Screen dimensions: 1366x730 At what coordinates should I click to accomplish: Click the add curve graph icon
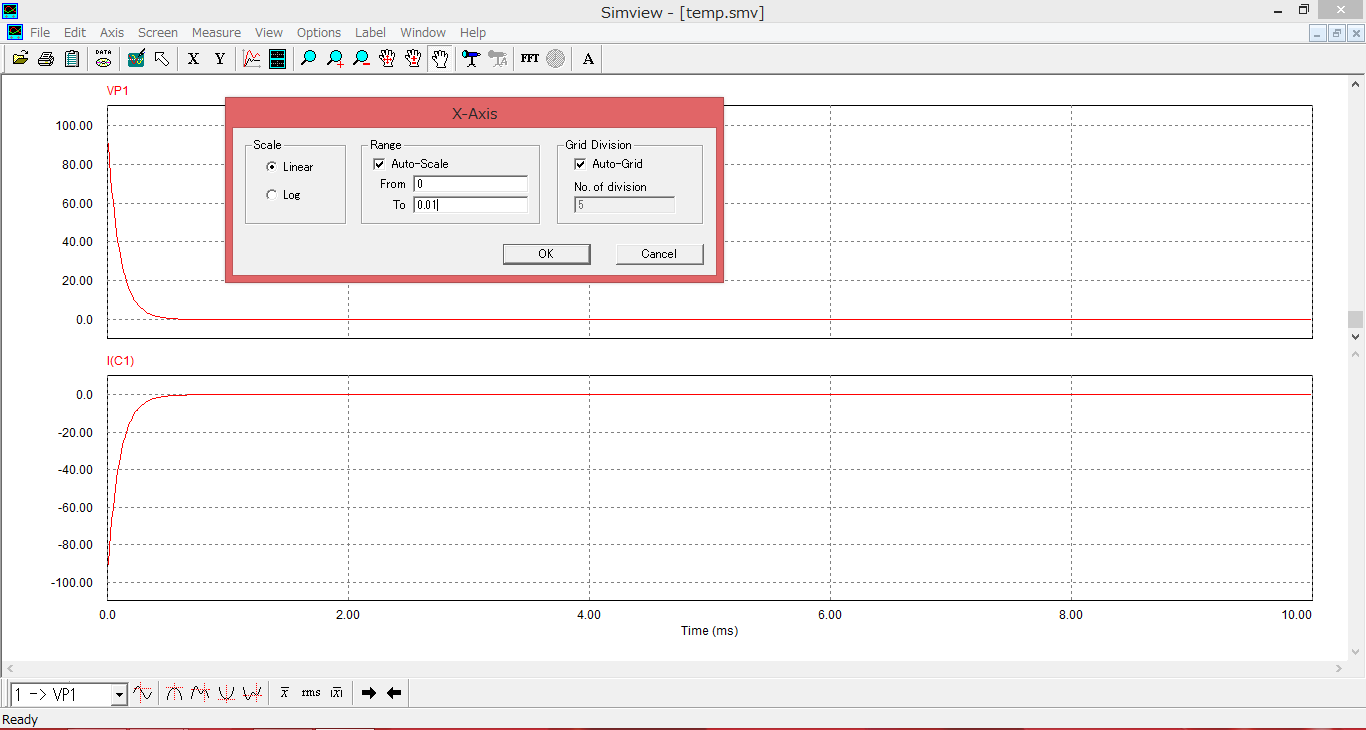(252, 59)
